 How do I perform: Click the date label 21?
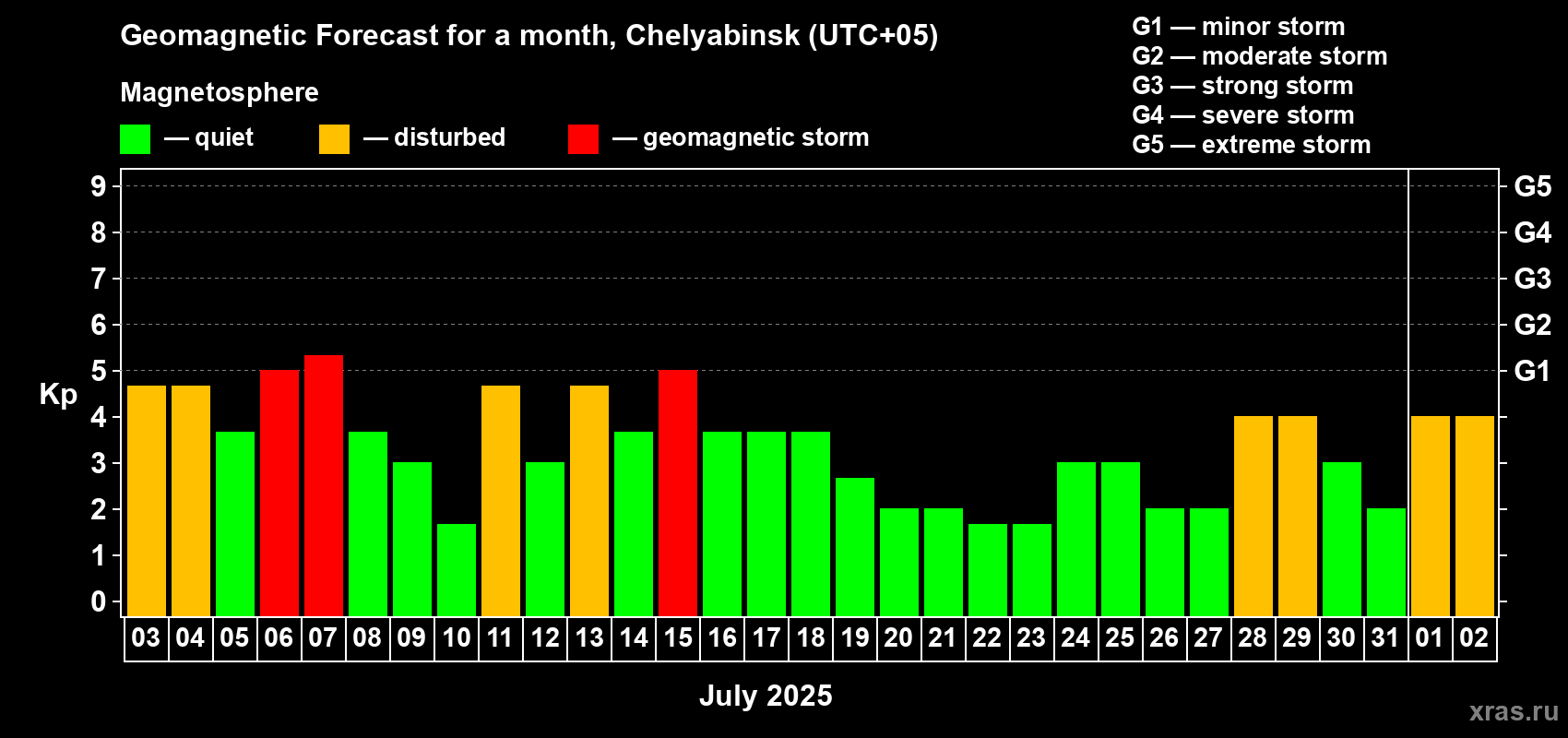click(943, 638)
